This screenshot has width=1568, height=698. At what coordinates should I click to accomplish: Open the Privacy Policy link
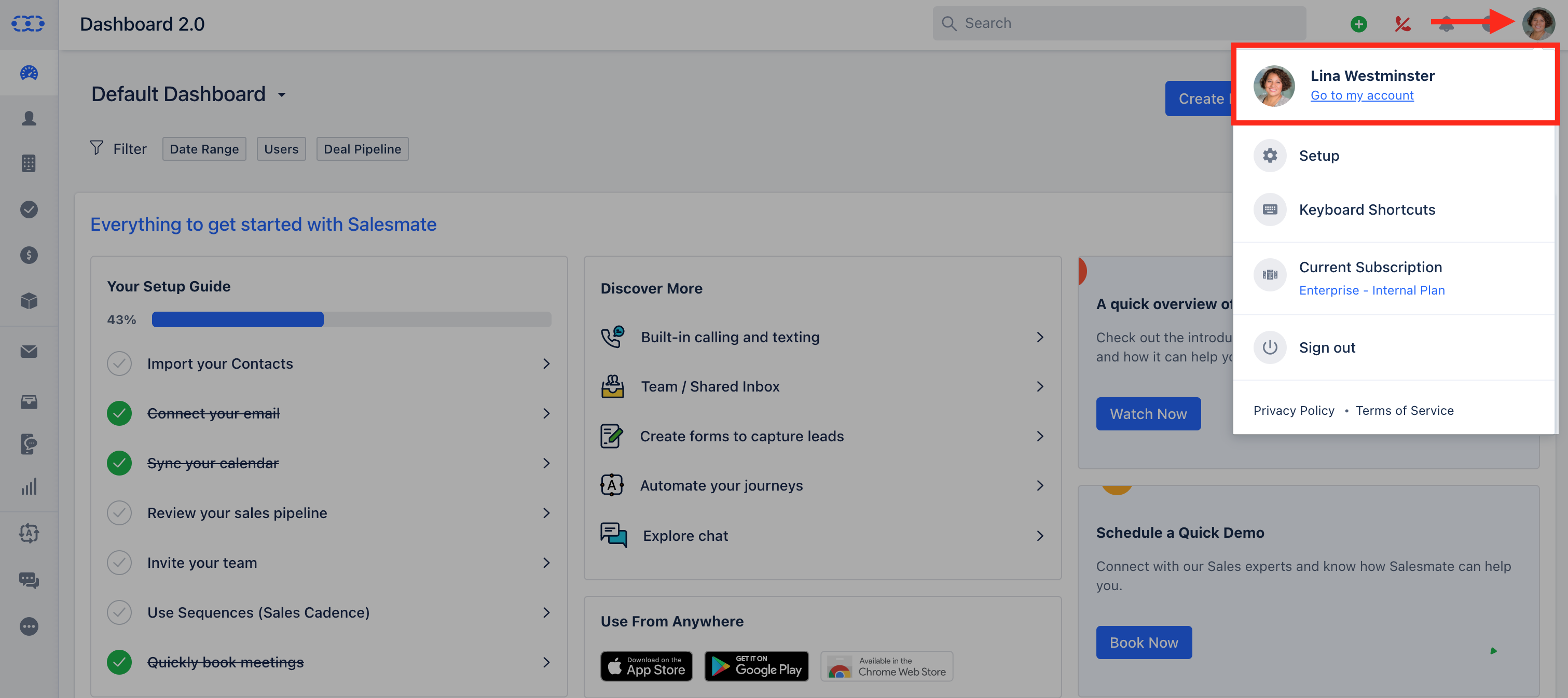[1294, 411]
